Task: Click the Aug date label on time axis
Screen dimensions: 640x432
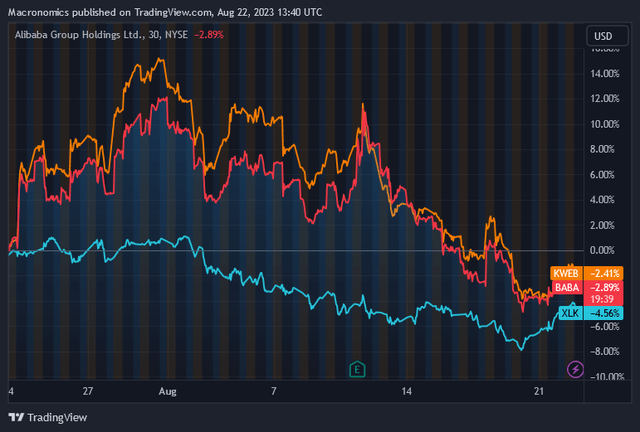Action: tap(167, 391)
